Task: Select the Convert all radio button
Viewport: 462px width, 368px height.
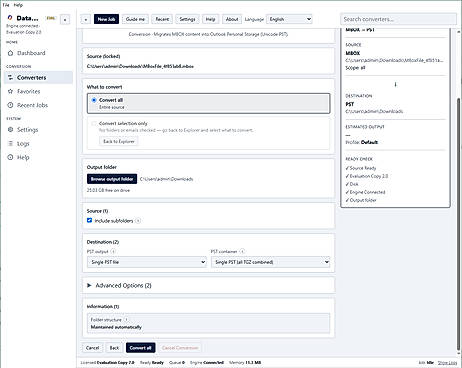Action: [x=94, y=100]
